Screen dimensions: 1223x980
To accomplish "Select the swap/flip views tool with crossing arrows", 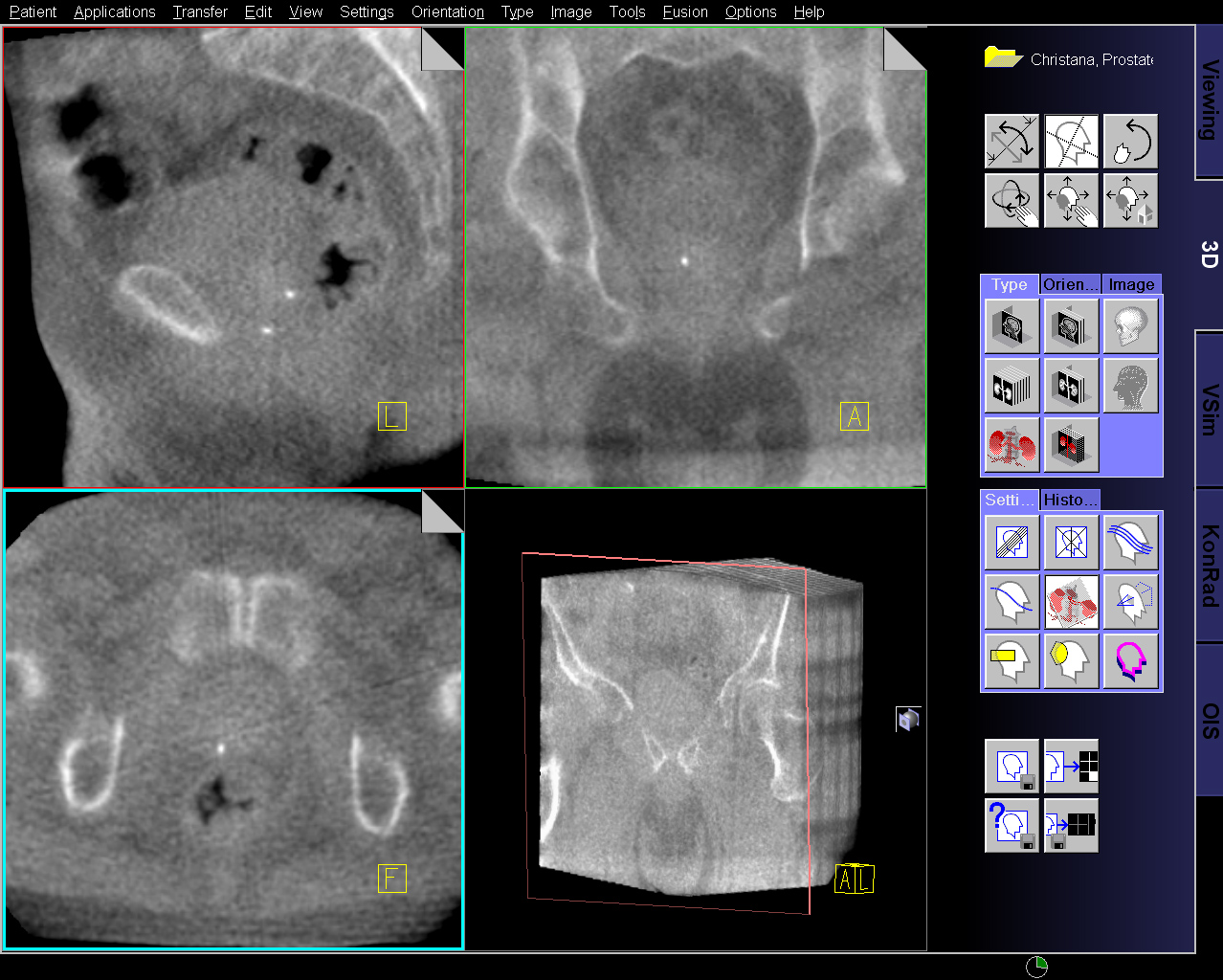I will (x=1012, y=142).
